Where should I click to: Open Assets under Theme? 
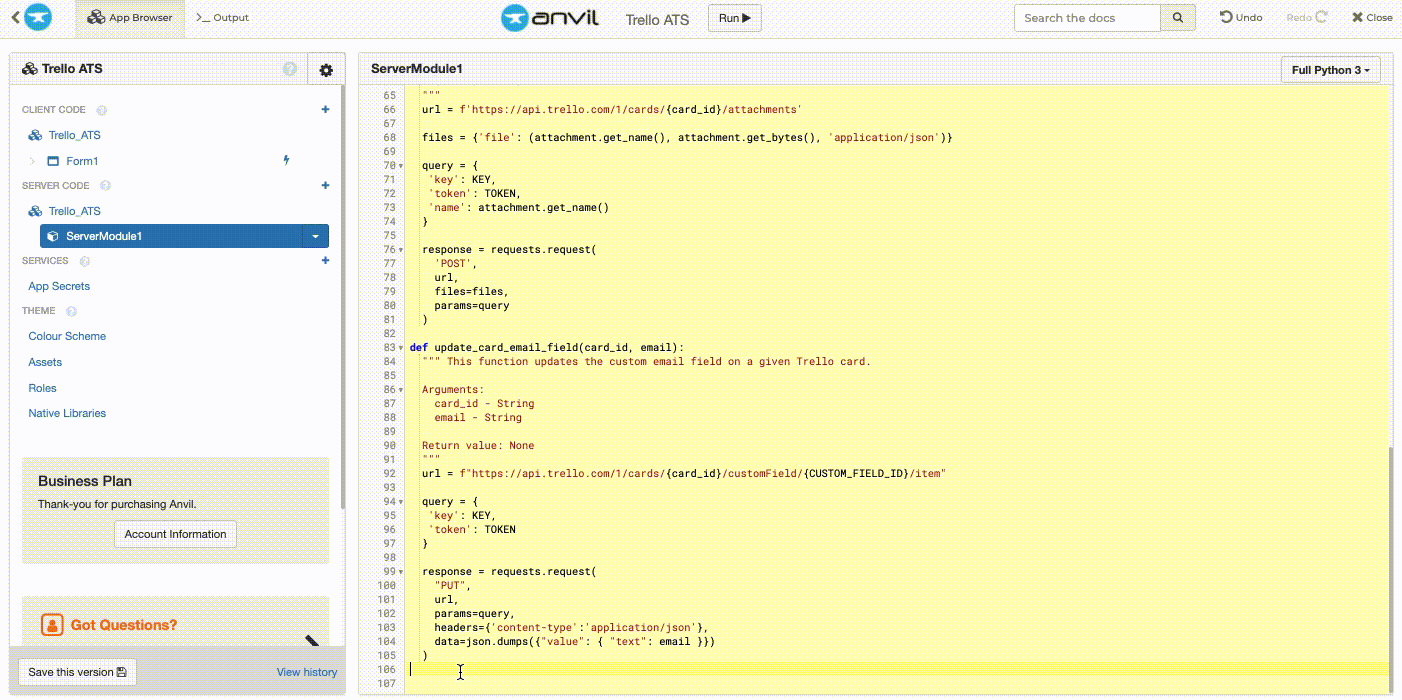click(x=45, y=362)
